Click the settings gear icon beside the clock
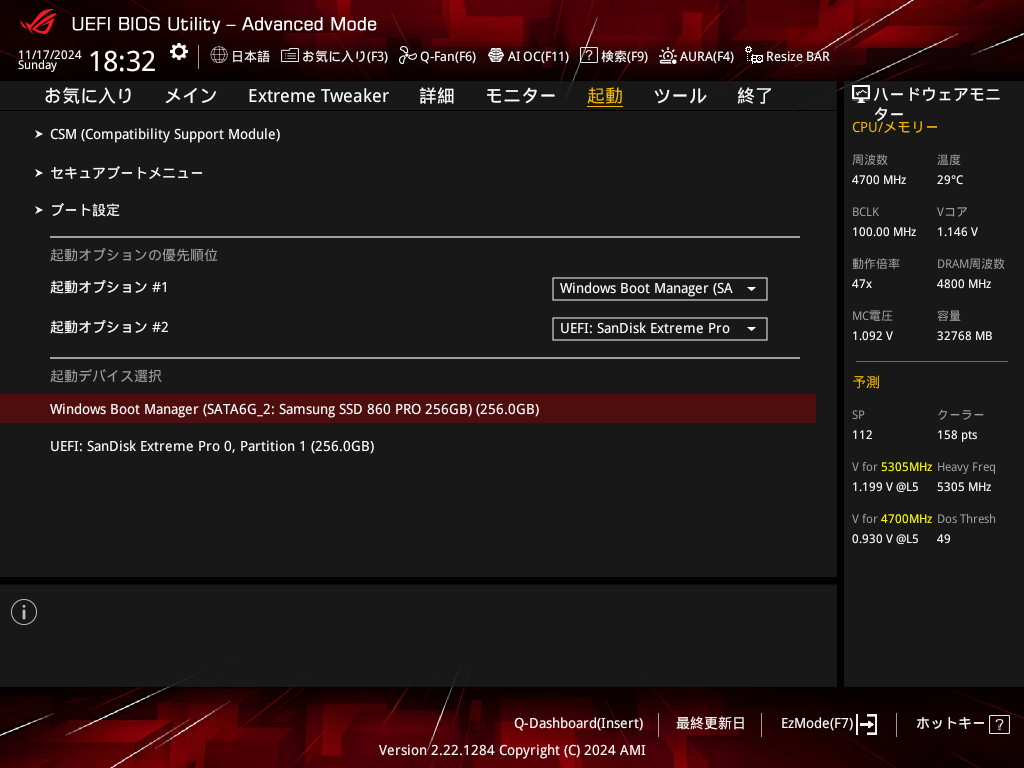 click(178, 53)
